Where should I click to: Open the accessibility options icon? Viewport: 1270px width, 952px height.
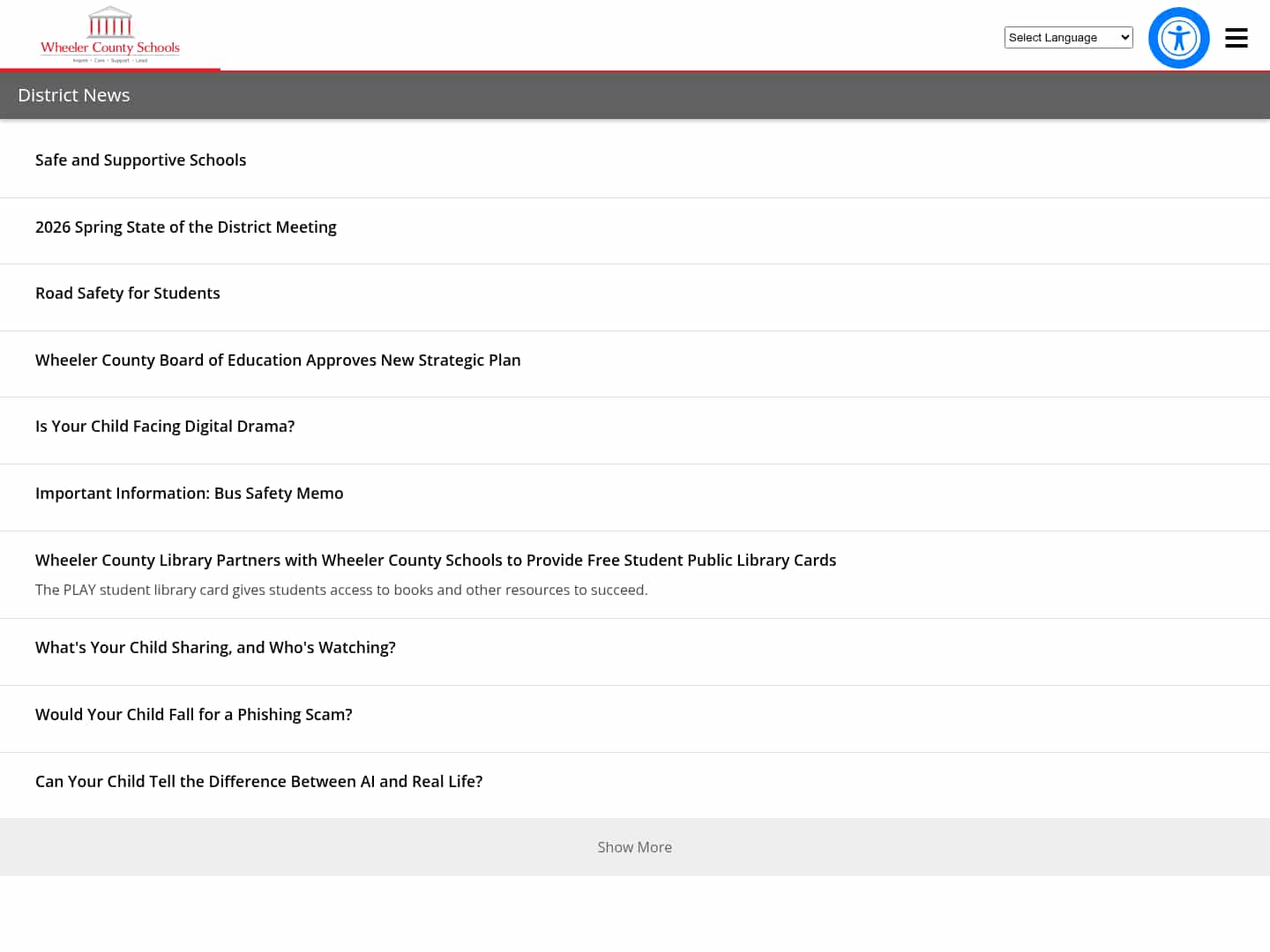coord(1178,38)
